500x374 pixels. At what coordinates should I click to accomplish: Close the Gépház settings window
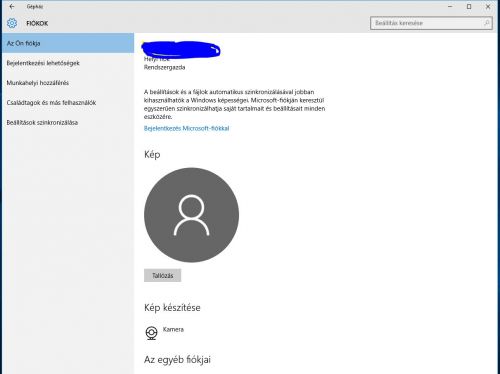point(488,6)
